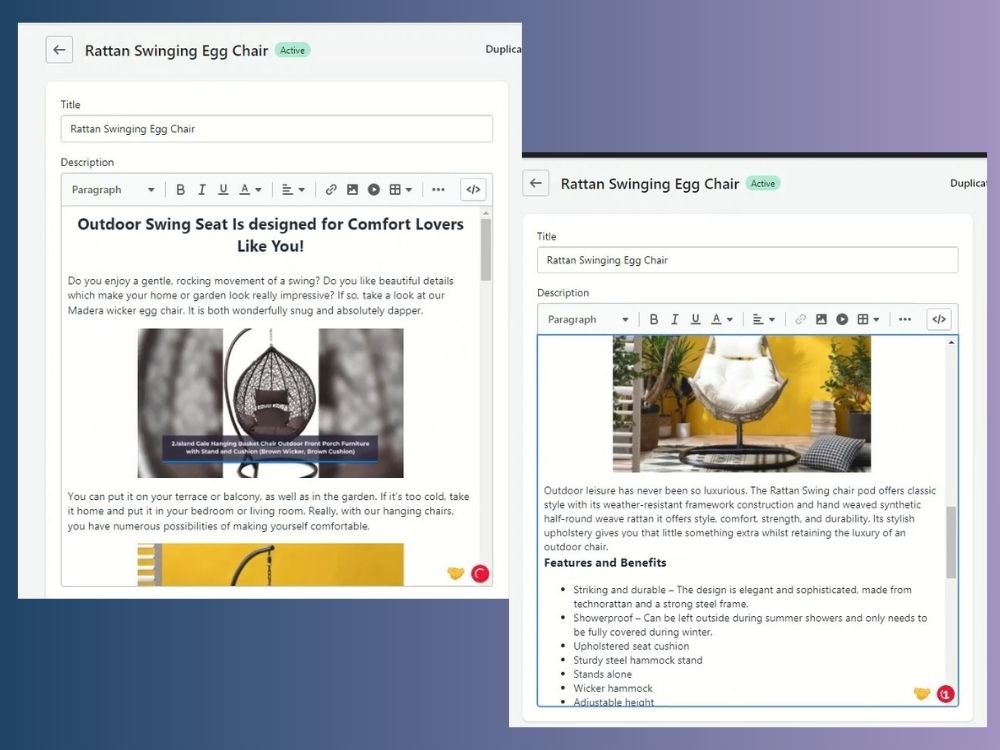Click 'Outdoor Swing Seat Is designed' heading
This screenshot has height=750, width=1000.
(x=270, y=235)
